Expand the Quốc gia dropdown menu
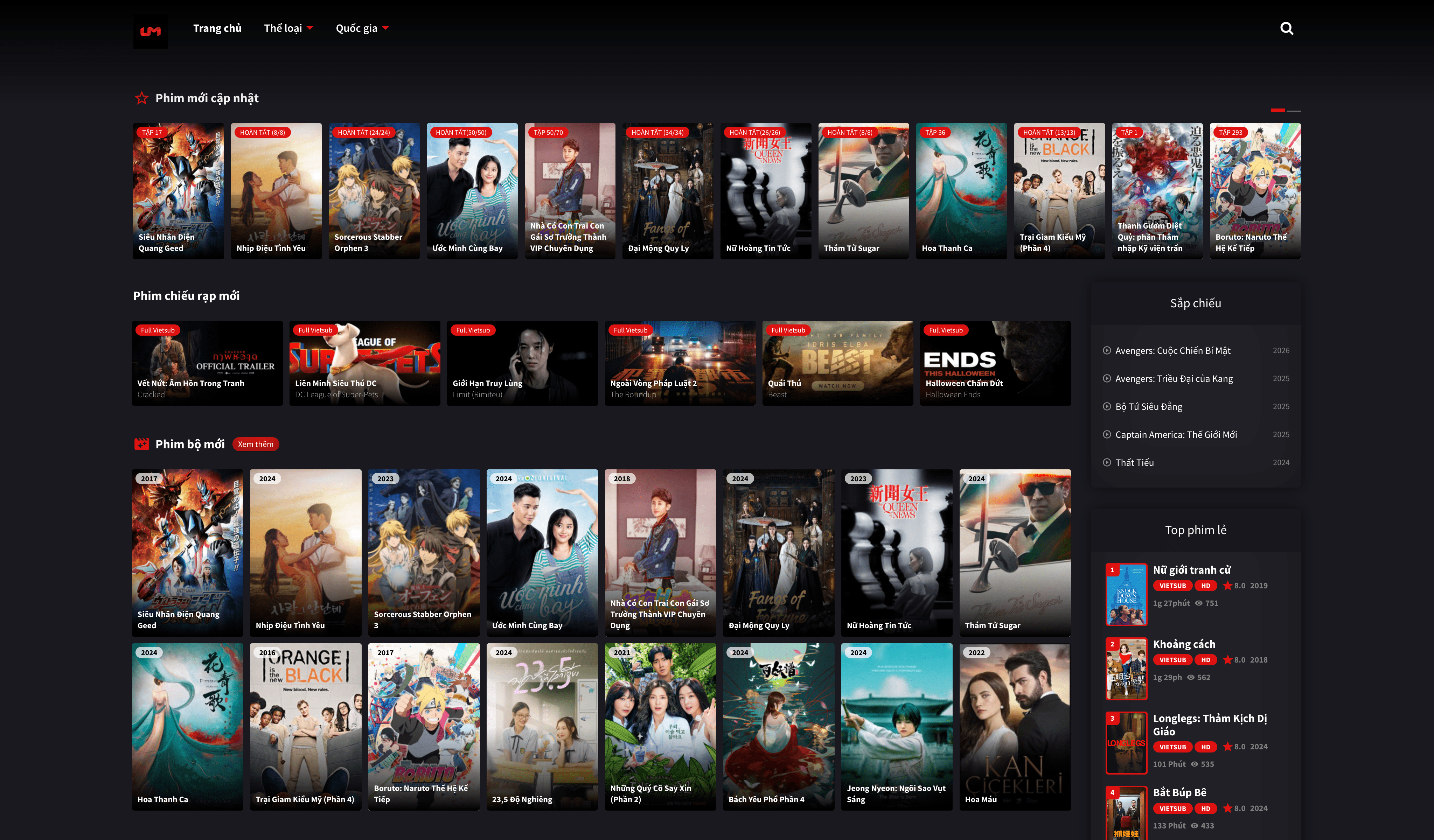This screenshot has width=1434, height=840. [x=362, y=28]
